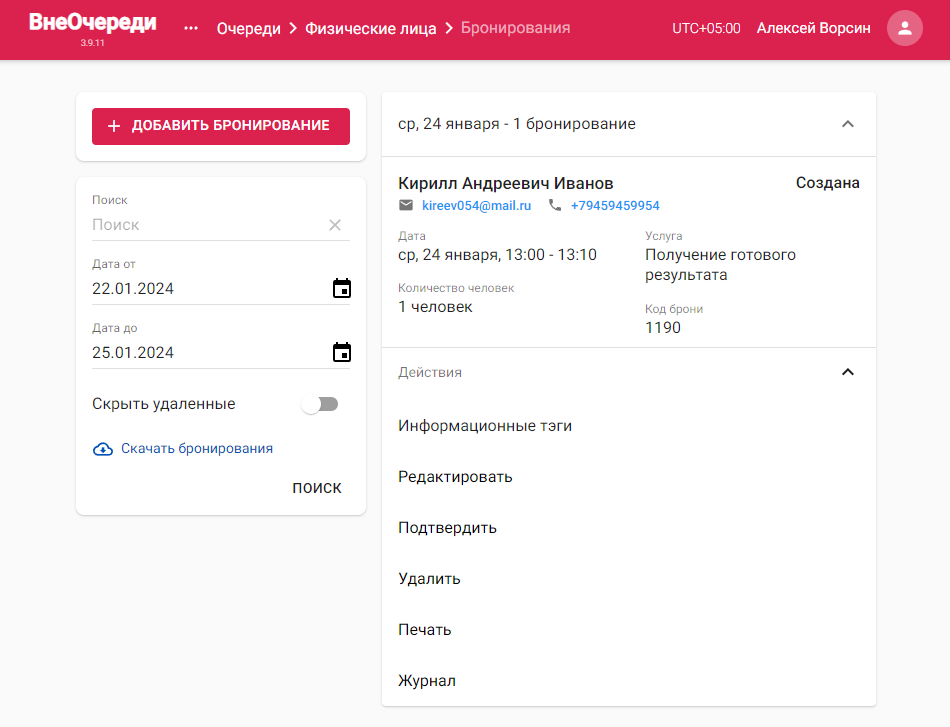
Task: Open email link kireev054@mail.ru
Action: pos(476,205)
